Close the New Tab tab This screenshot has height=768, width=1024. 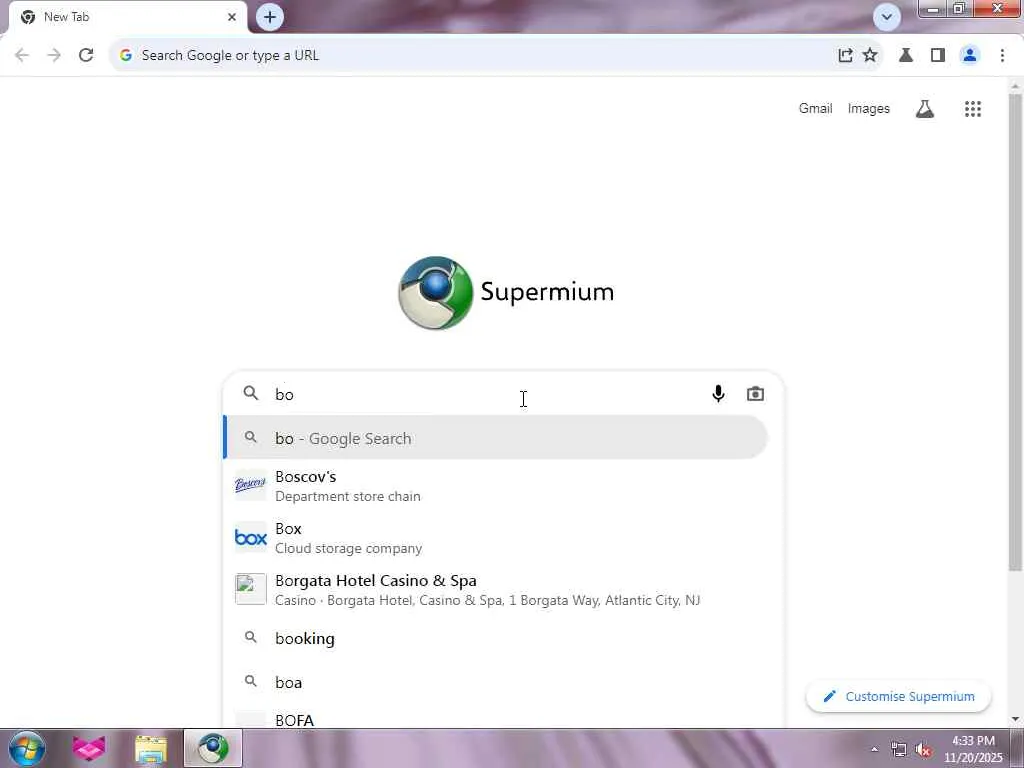click(232, 17)
